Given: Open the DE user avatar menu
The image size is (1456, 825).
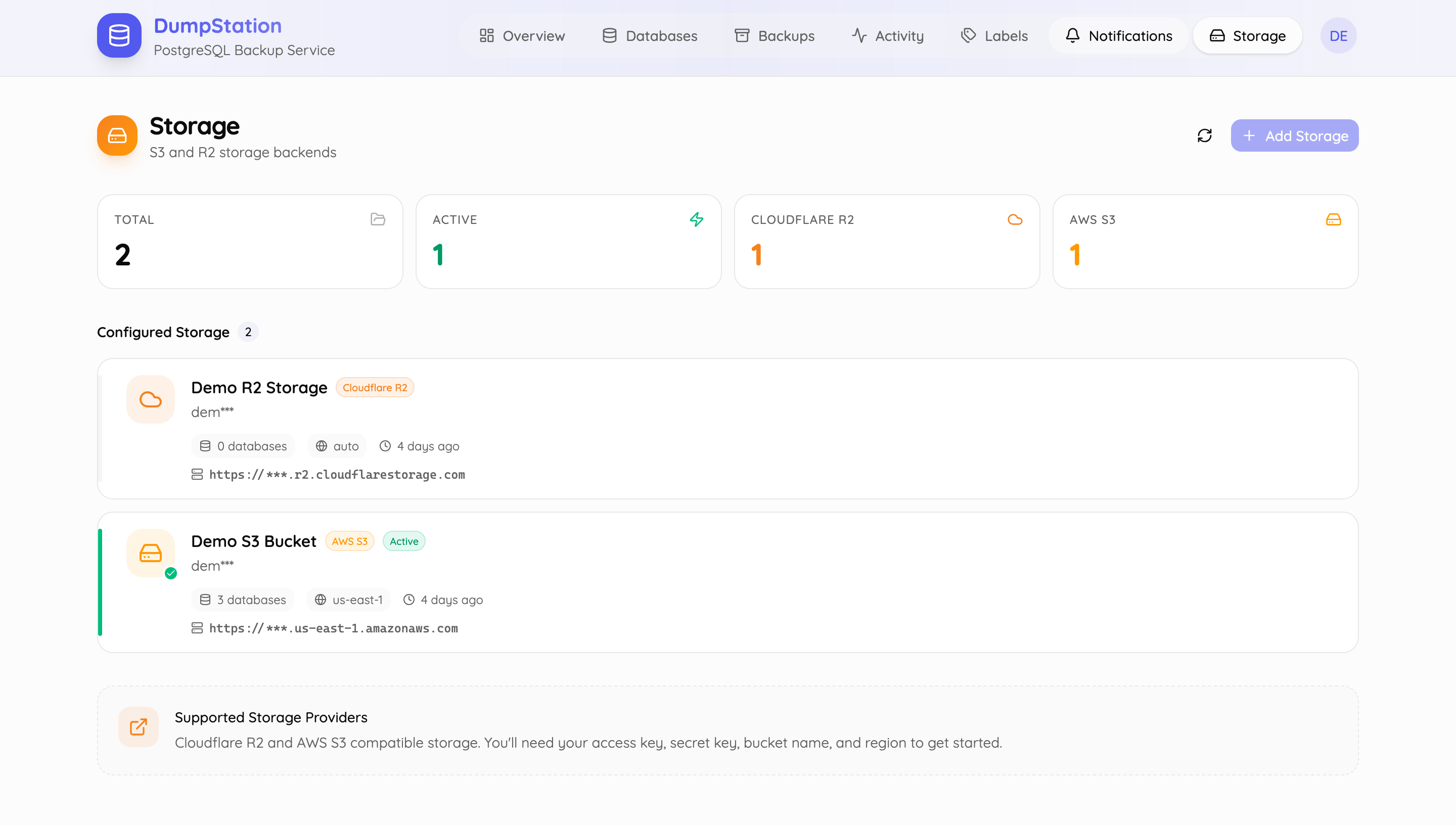Looking at the screenshot, I should [x=1338, y=36].
